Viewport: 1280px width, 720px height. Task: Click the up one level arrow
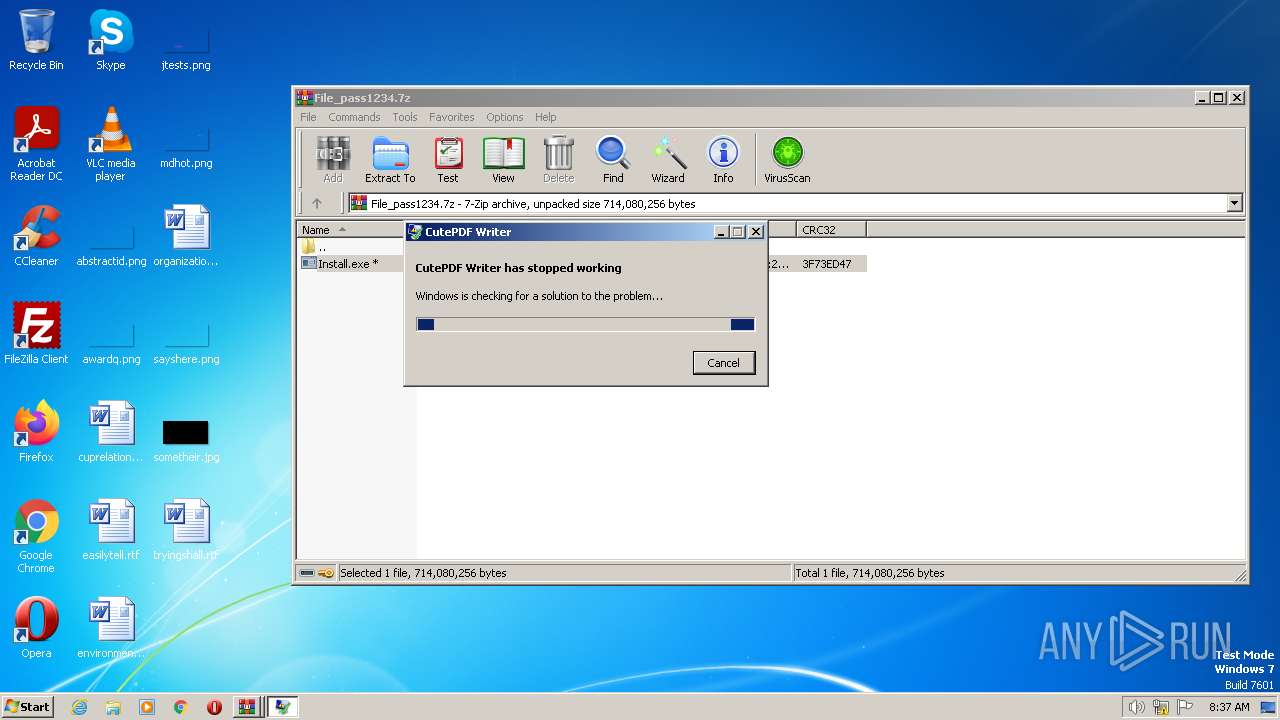(317, 203)
